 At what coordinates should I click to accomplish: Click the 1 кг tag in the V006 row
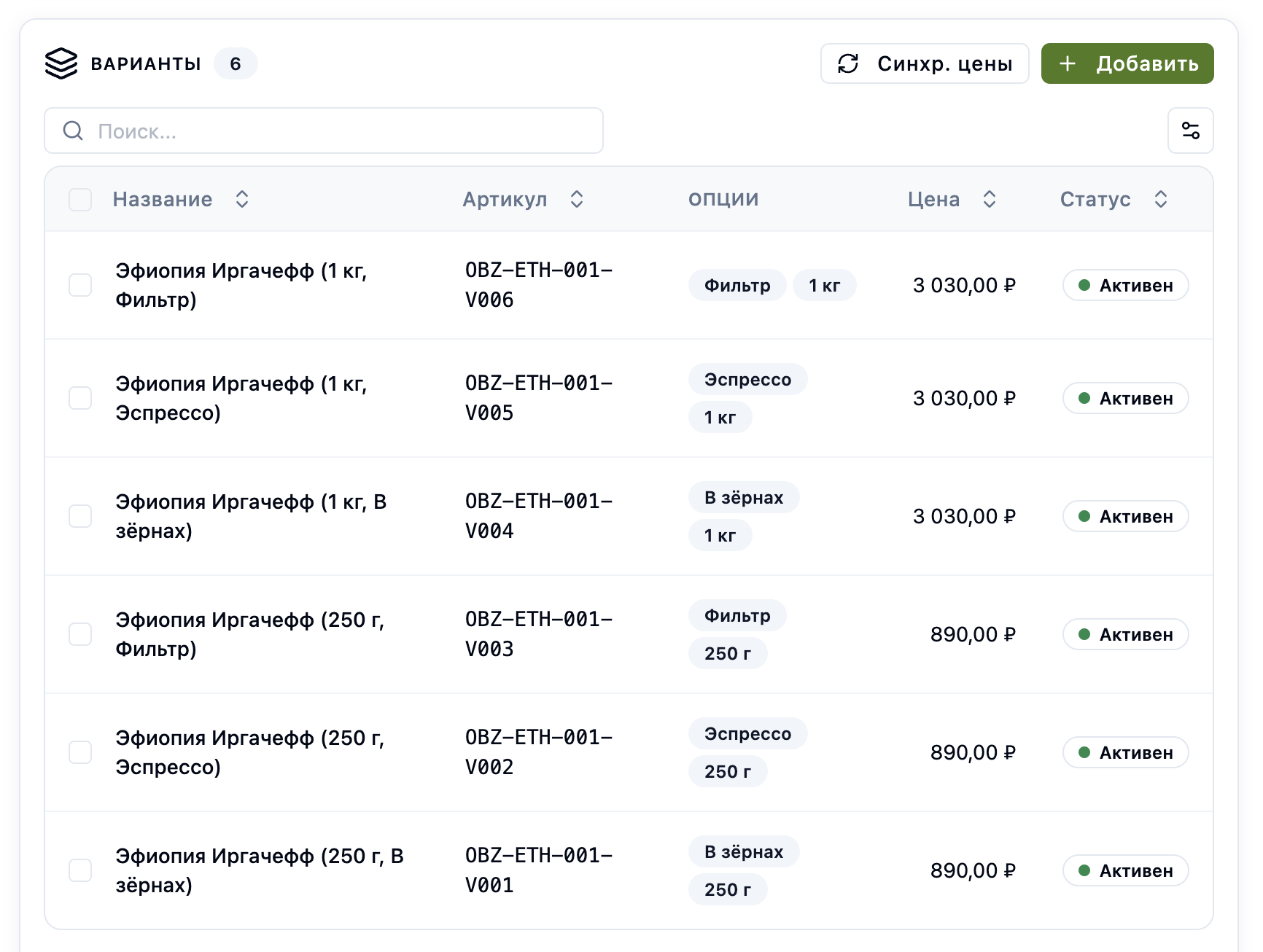[825, 285]
